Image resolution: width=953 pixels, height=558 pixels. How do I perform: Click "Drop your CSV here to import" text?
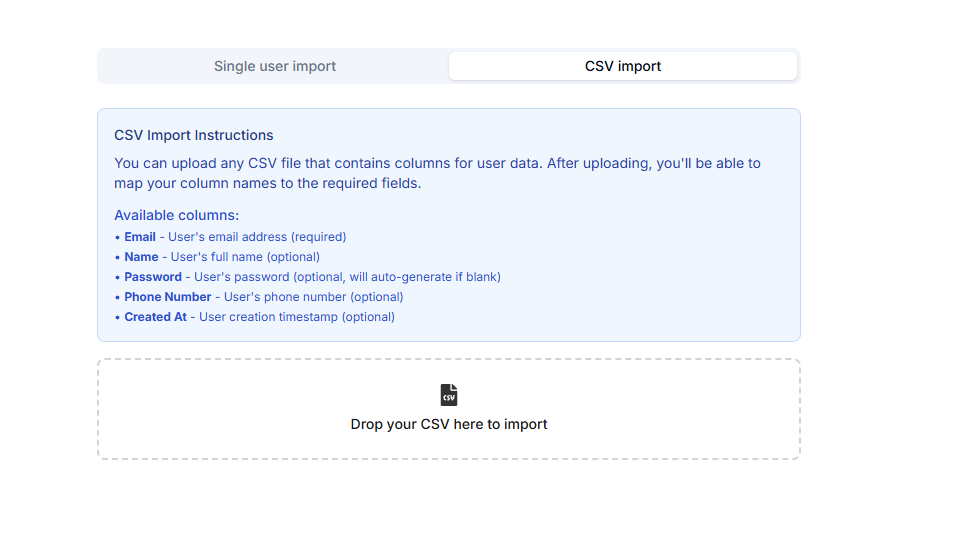(x=449, y=424)
